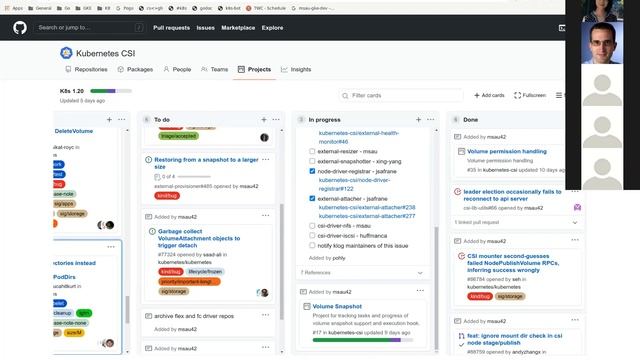Open options for Garbage collect VolumeAttachment card
The width and height of the screenshot is (640, 360).
(x=266, y=216)
